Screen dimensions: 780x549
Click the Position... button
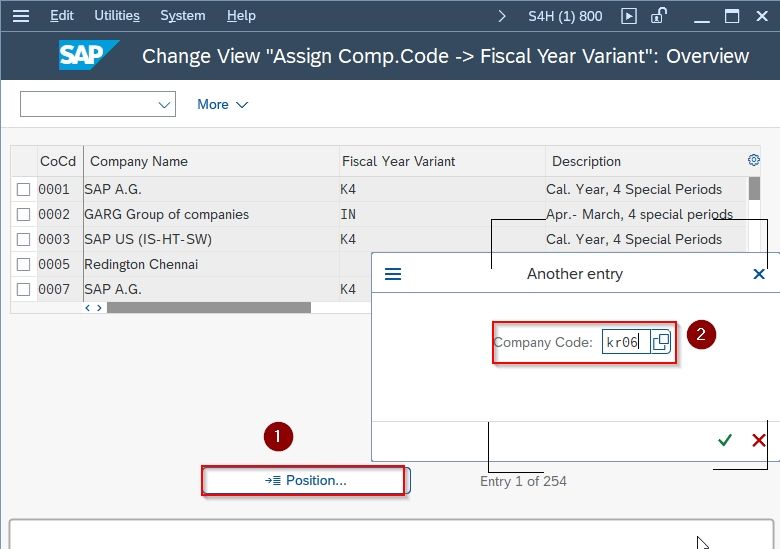tap(306, 480)
